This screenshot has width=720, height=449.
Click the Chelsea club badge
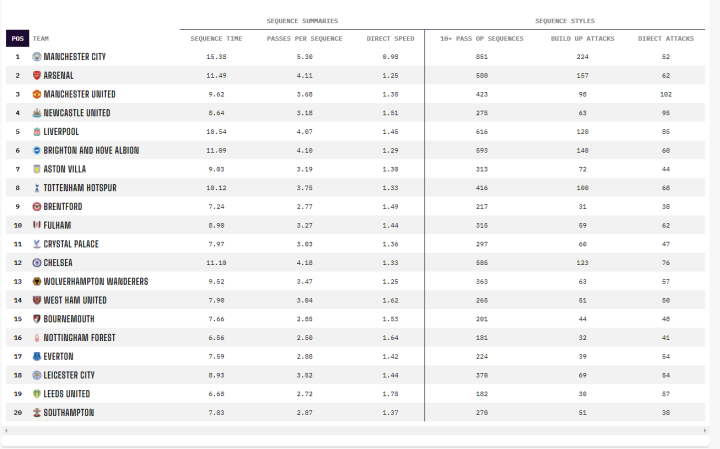37,263
